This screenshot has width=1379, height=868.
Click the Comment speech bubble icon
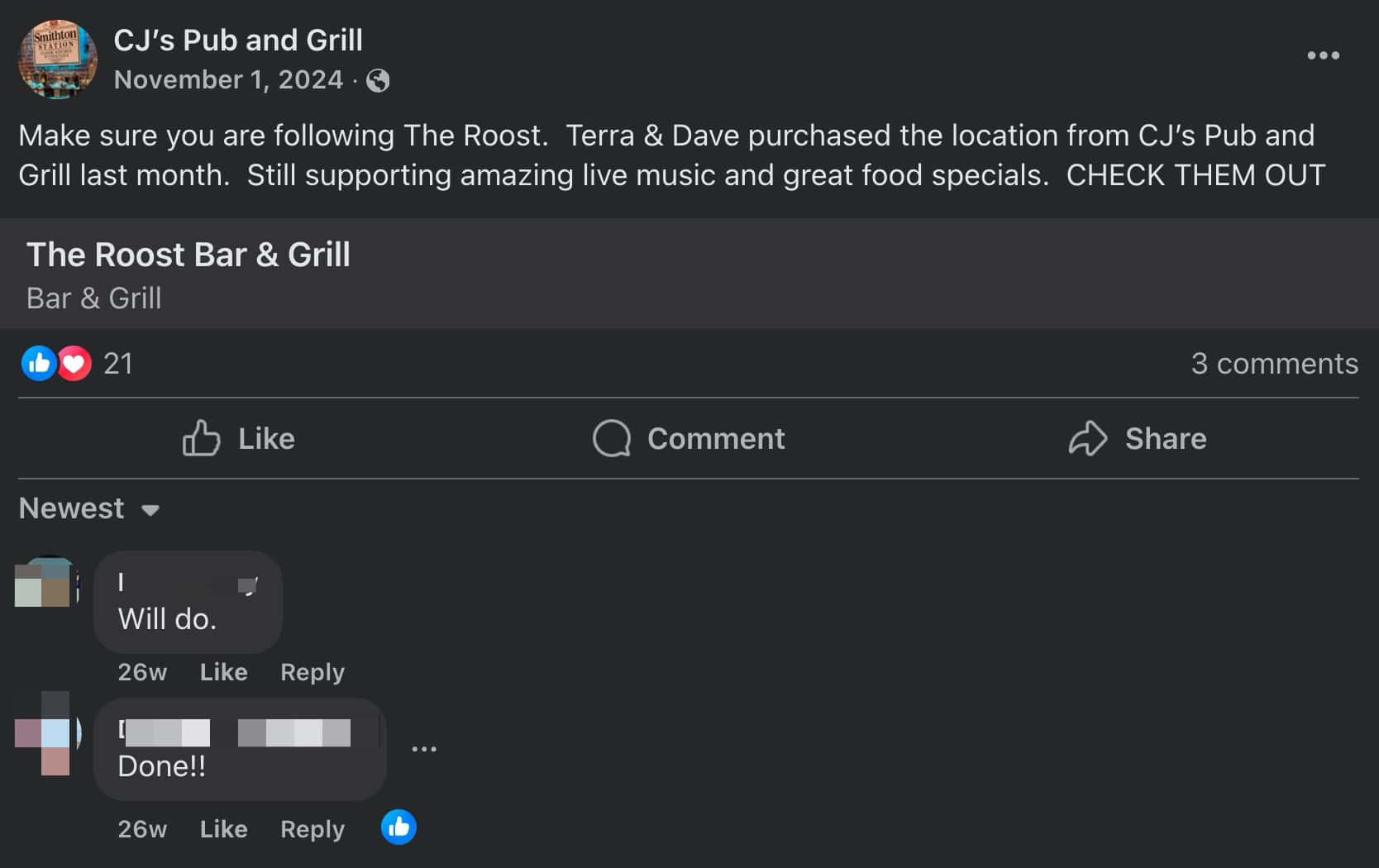pyautogui.click(x=610, y=439)
